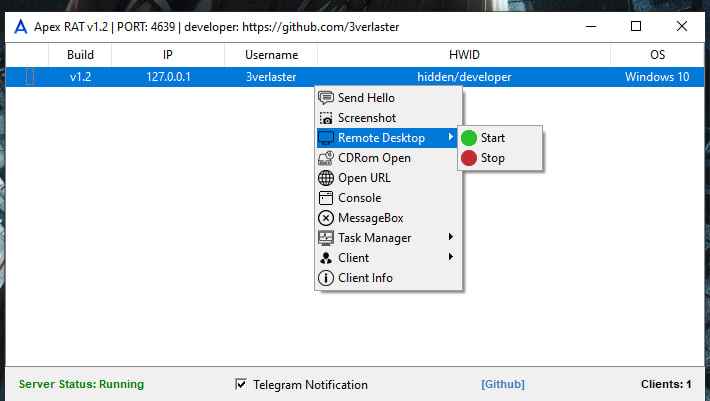Click the OS column header

[x=657, y=55]
